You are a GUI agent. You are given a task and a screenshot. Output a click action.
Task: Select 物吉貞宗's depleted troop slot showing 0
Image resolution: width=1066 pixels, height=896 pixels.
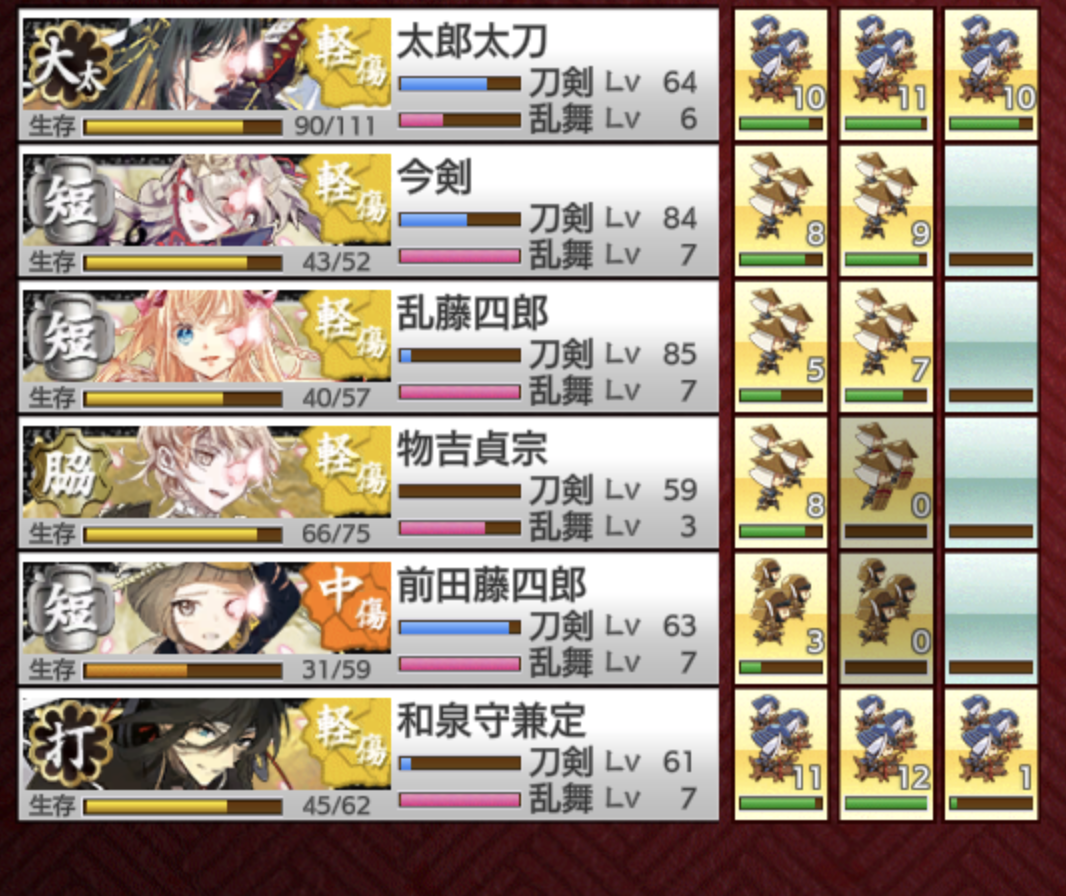pos(886,483)
